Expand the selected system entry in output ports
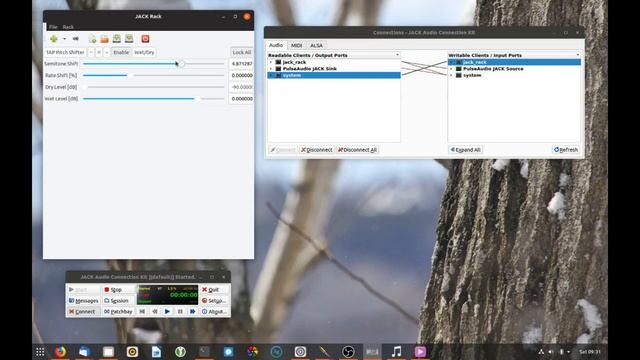Screen dimensions: 640x360 [x=271, y=75]
